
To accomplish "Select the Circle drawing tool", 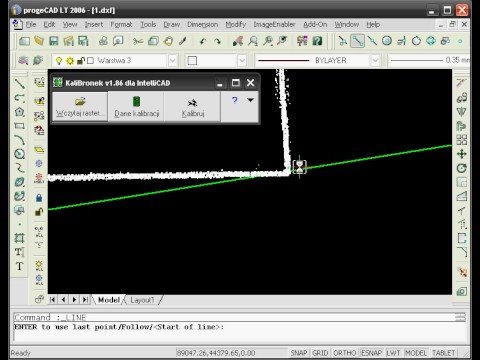I will pyautogui.click(x=20, y=154).
